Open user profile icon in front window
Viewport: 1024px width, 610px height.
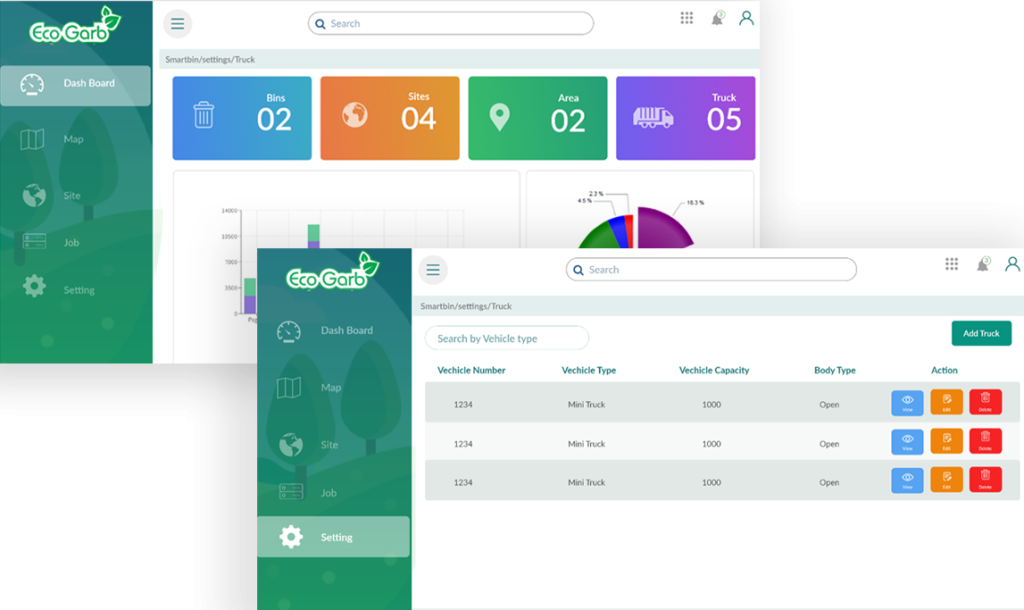coord(1012,264)
